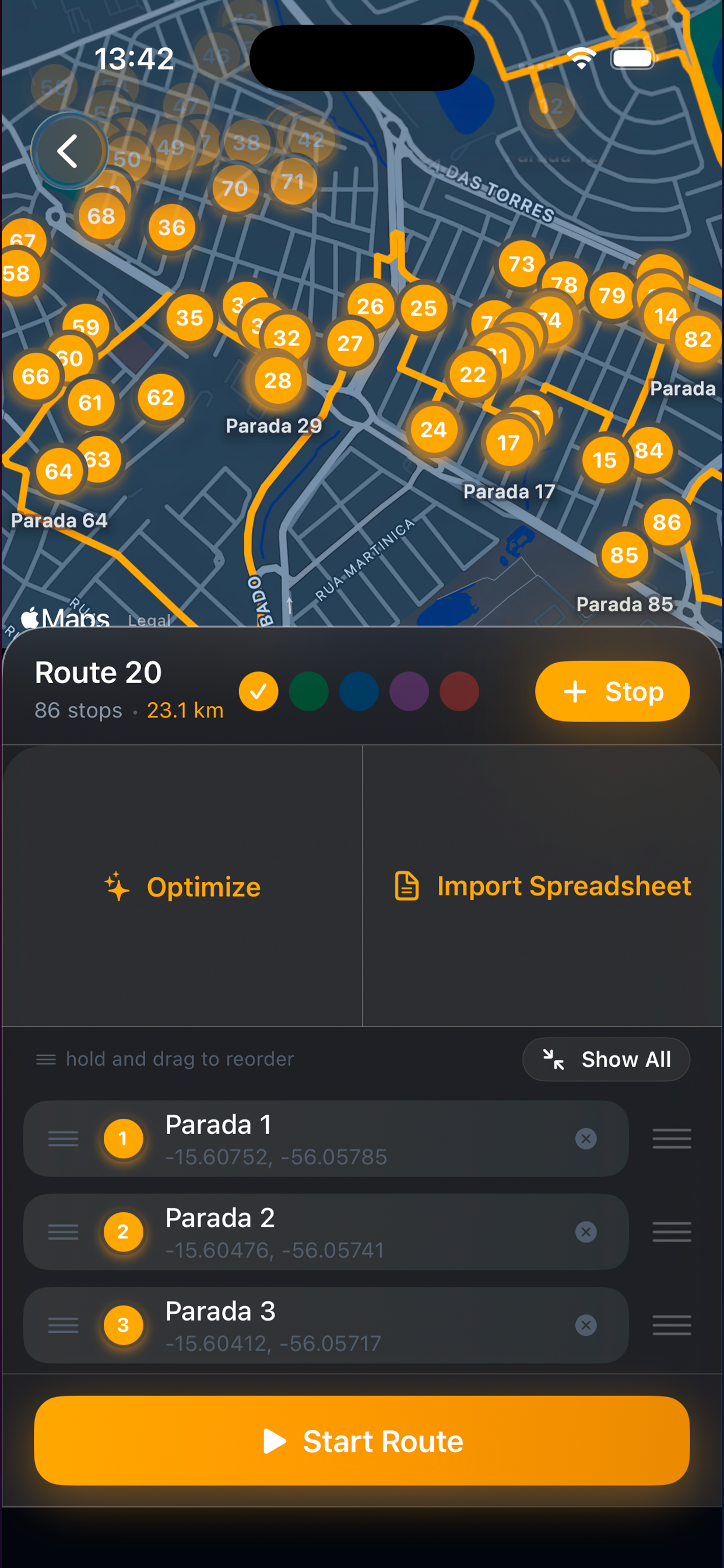This screenshot has height=1568, width=724.
Task: Tap the back arrow button
Action: [x=68, y=151]
